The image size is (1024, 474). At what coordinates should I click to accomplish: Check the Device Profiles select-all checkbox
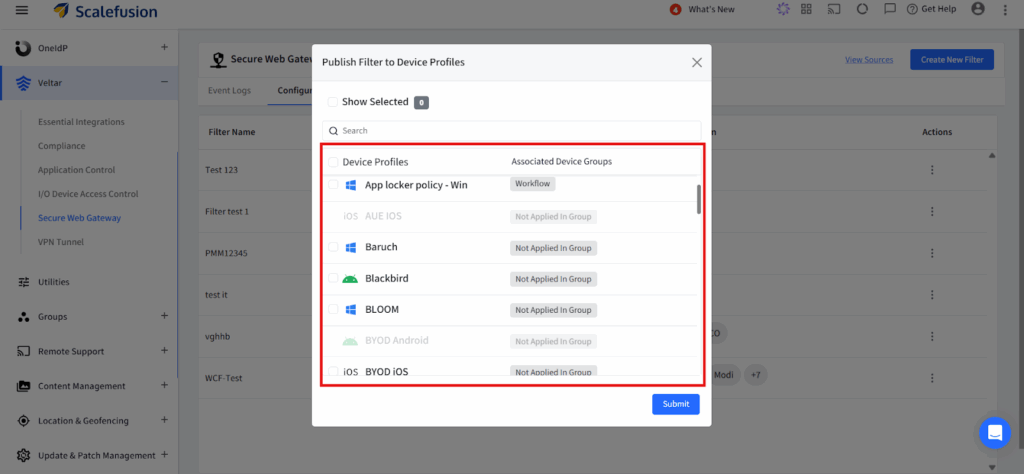point(333,162)
